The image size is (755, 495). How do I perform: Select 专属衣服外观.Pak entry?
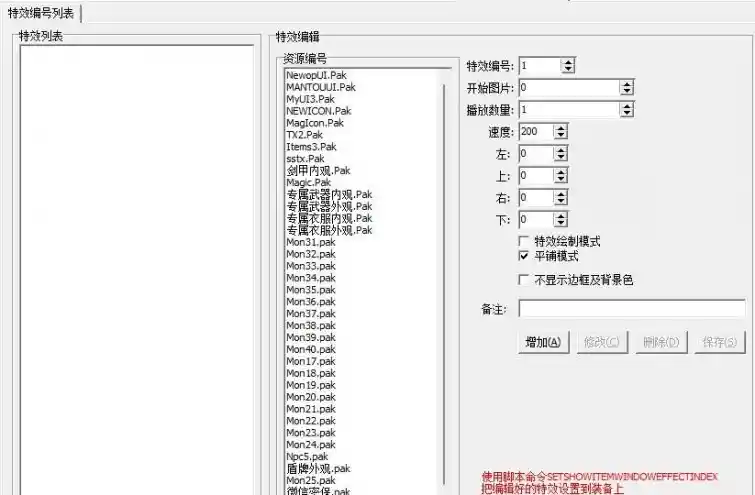pyautogui.click(x=329, y=230)
